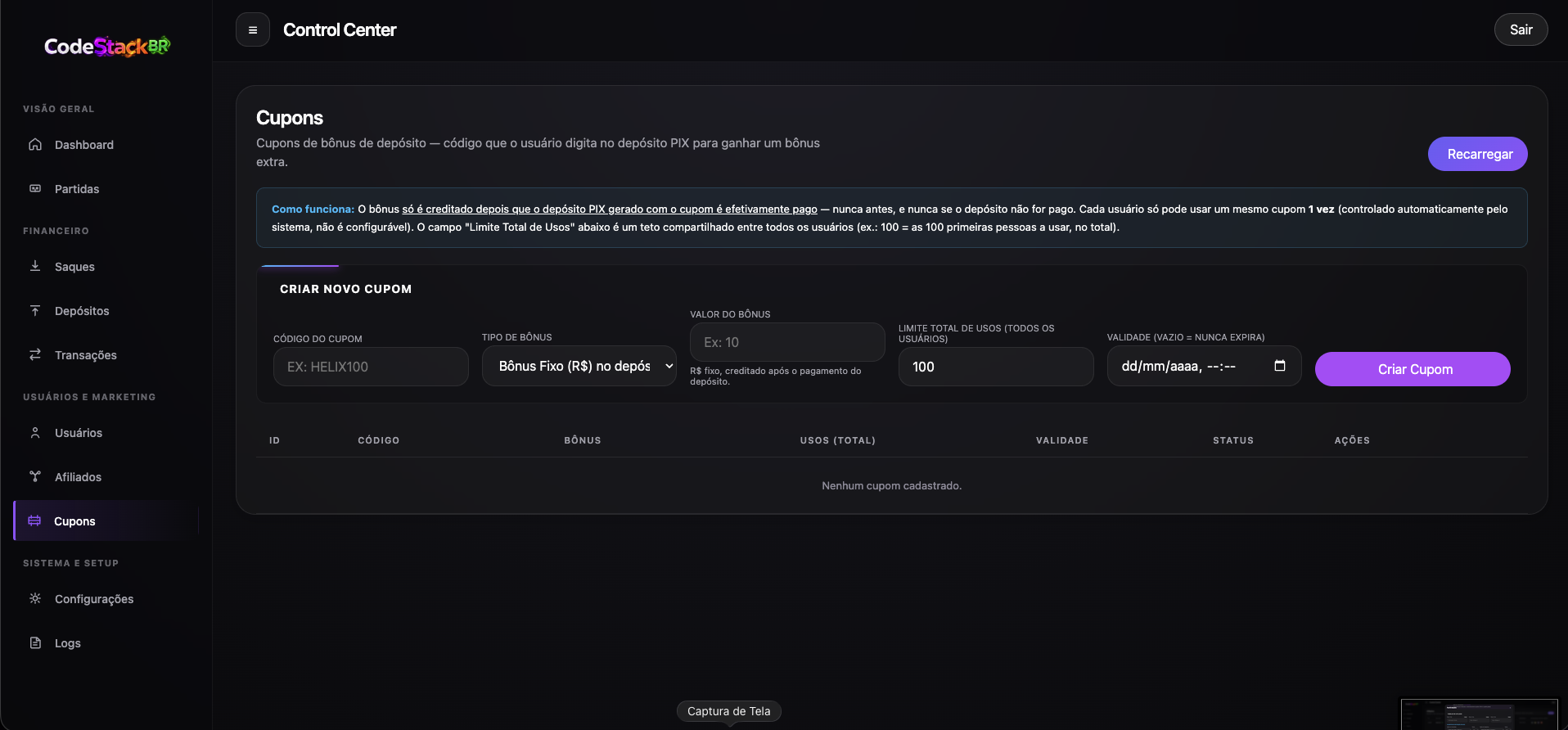Click the Afiliados branch icon
The image size is (1568, 730).
(35, 476)
